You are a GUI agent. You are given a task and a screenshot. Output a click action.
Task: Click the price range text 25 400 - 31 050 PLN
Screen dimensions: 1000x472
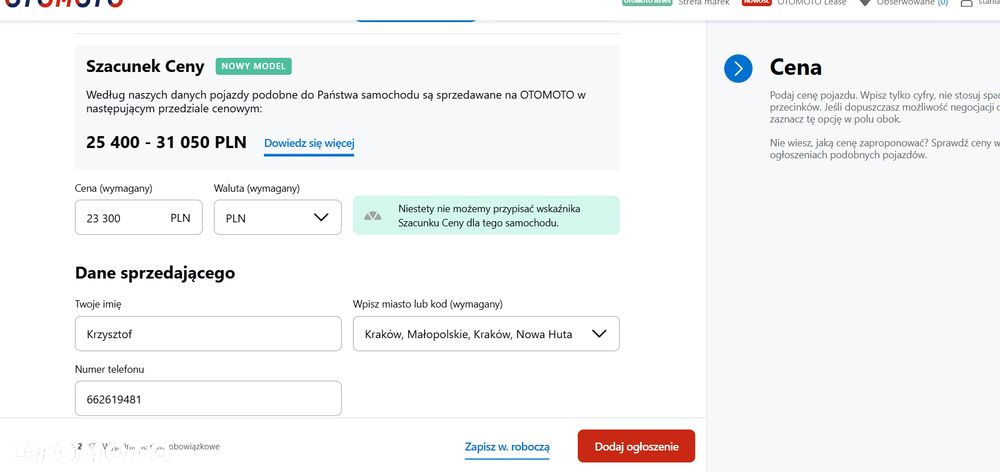(166, 142)
